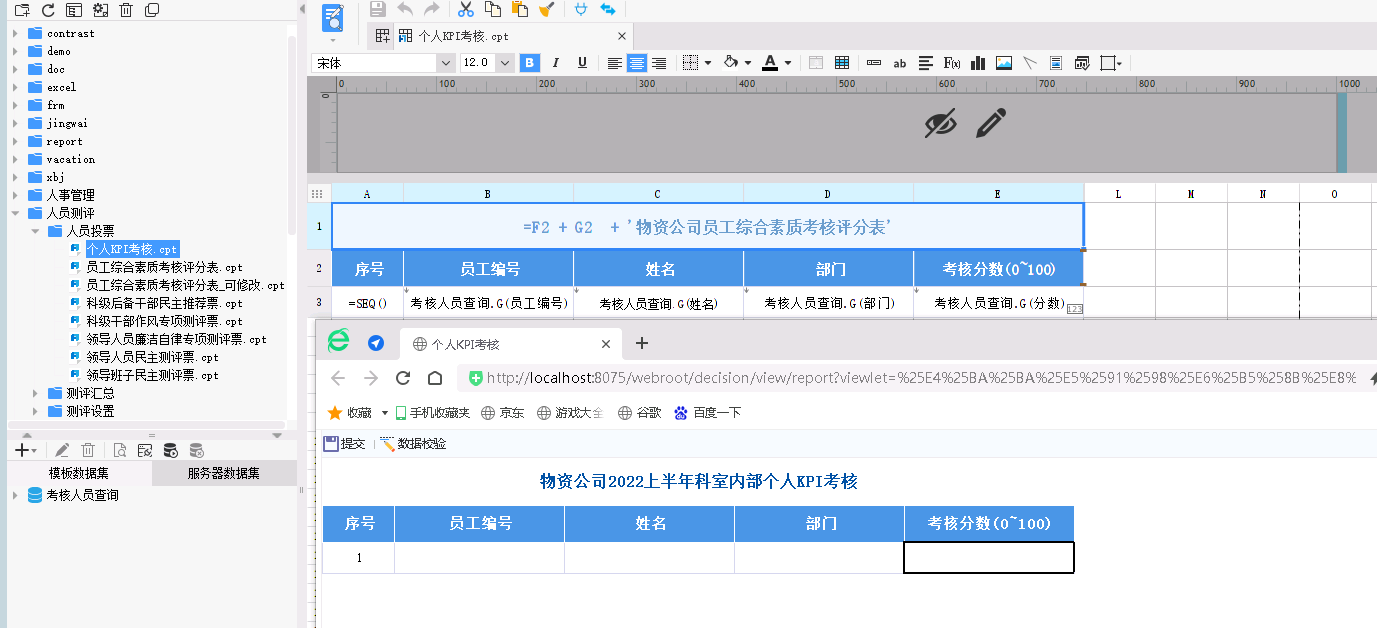Select the =SEQ() cell in designer
This screenshot has height=628, width=1377.
click(367, 303)
